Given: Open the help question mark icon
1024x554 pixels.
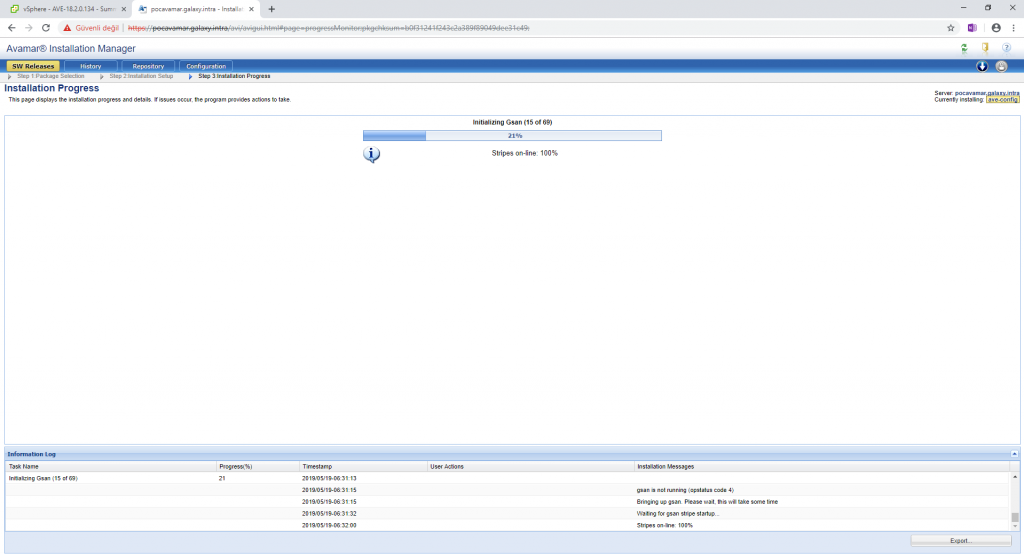Looking at the screenshot, I should pos(1006,48).
